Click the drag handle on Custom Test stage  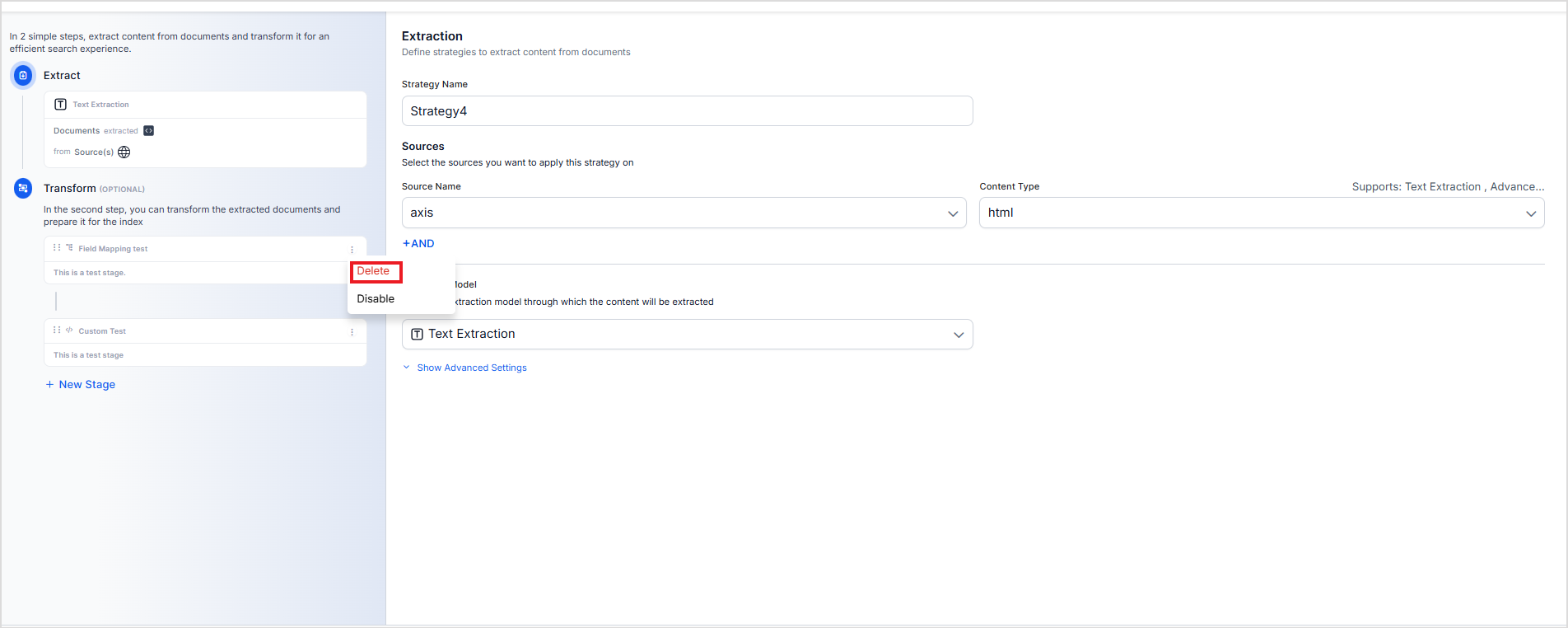point(57,330)
